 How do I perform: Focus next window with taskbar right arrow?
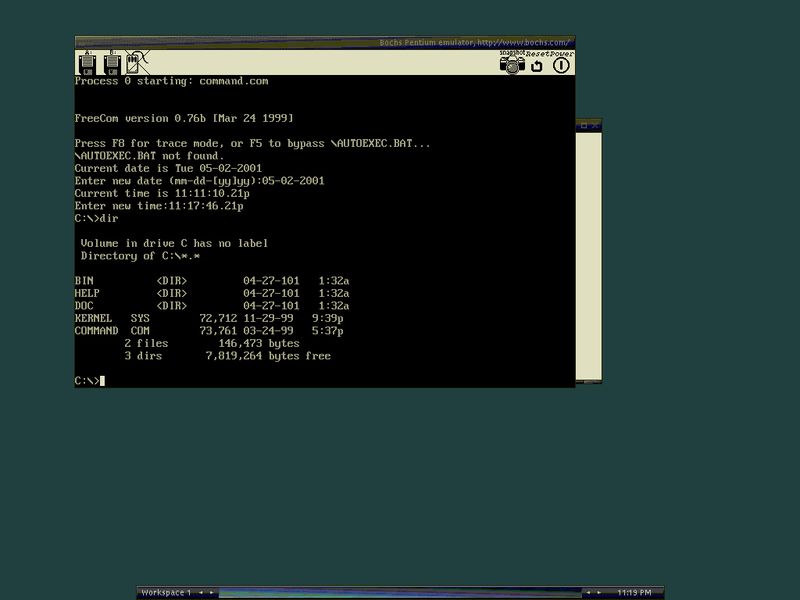point(599,592)
